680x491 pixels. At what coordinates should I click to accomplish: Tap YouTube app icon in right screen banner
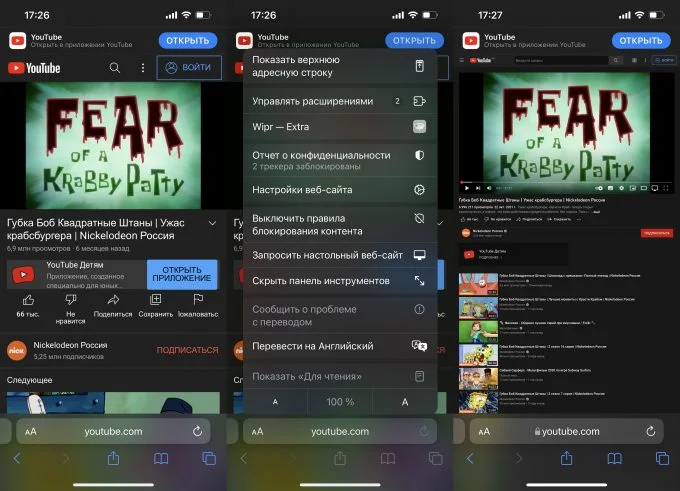[x=471, y=41]
